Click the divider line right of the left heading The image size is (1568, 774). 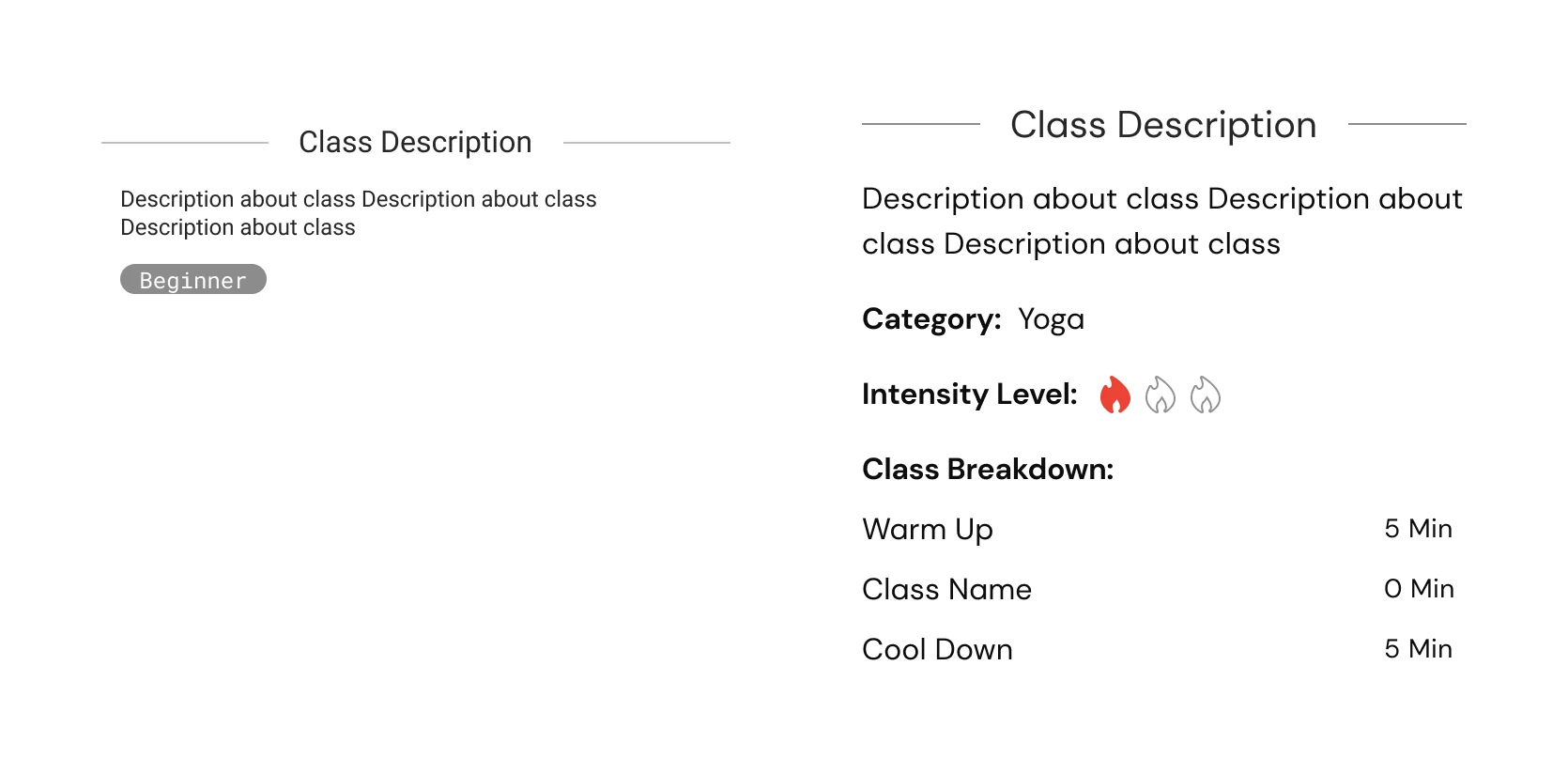(x=646, y=143)
